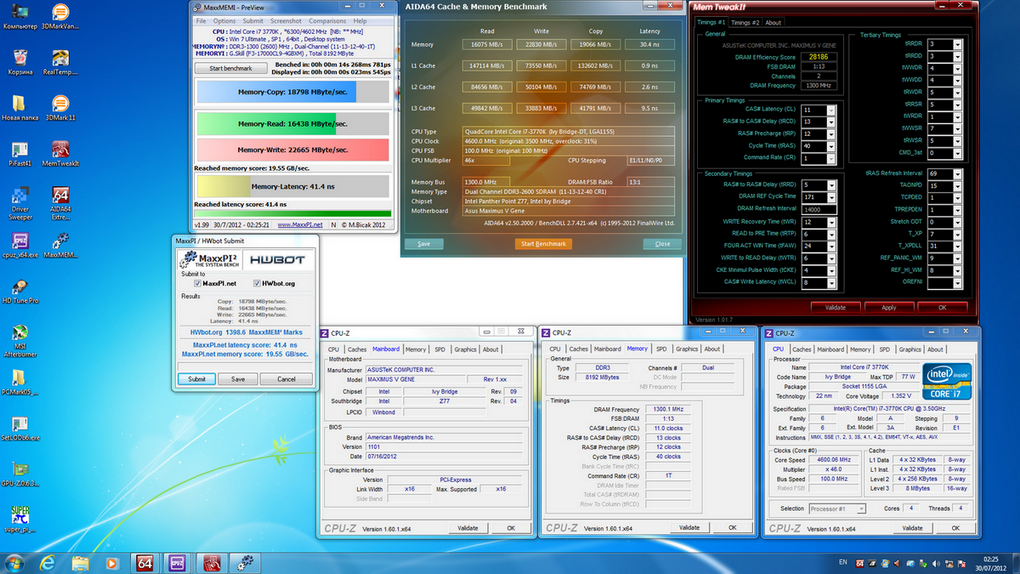Open the PCMark05 folder desktop icon
The image size is (1020, 574).
click(x=20, y=383)
